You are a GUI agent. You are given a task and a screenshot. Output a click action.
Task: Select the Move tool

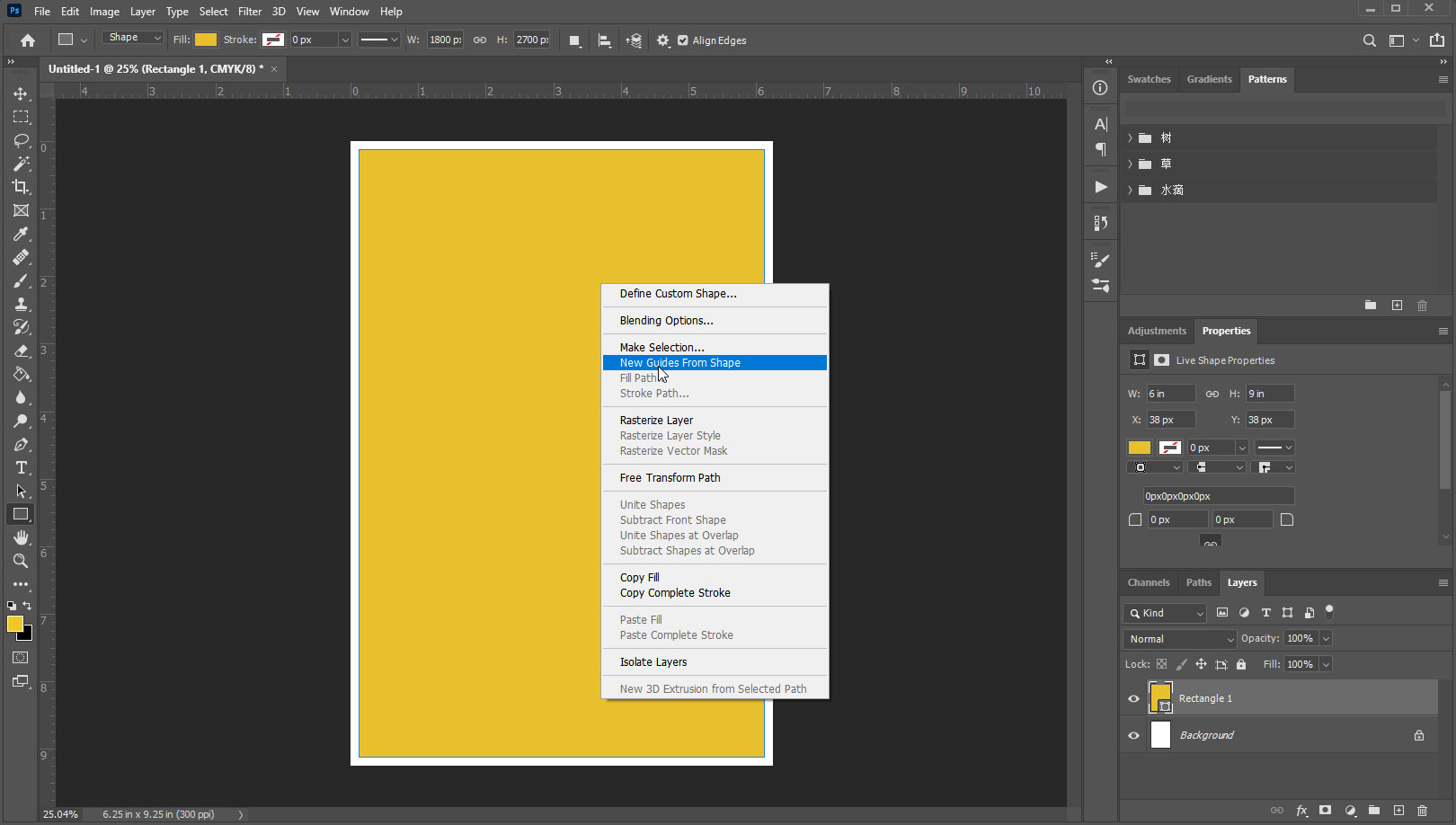[21, 93]
